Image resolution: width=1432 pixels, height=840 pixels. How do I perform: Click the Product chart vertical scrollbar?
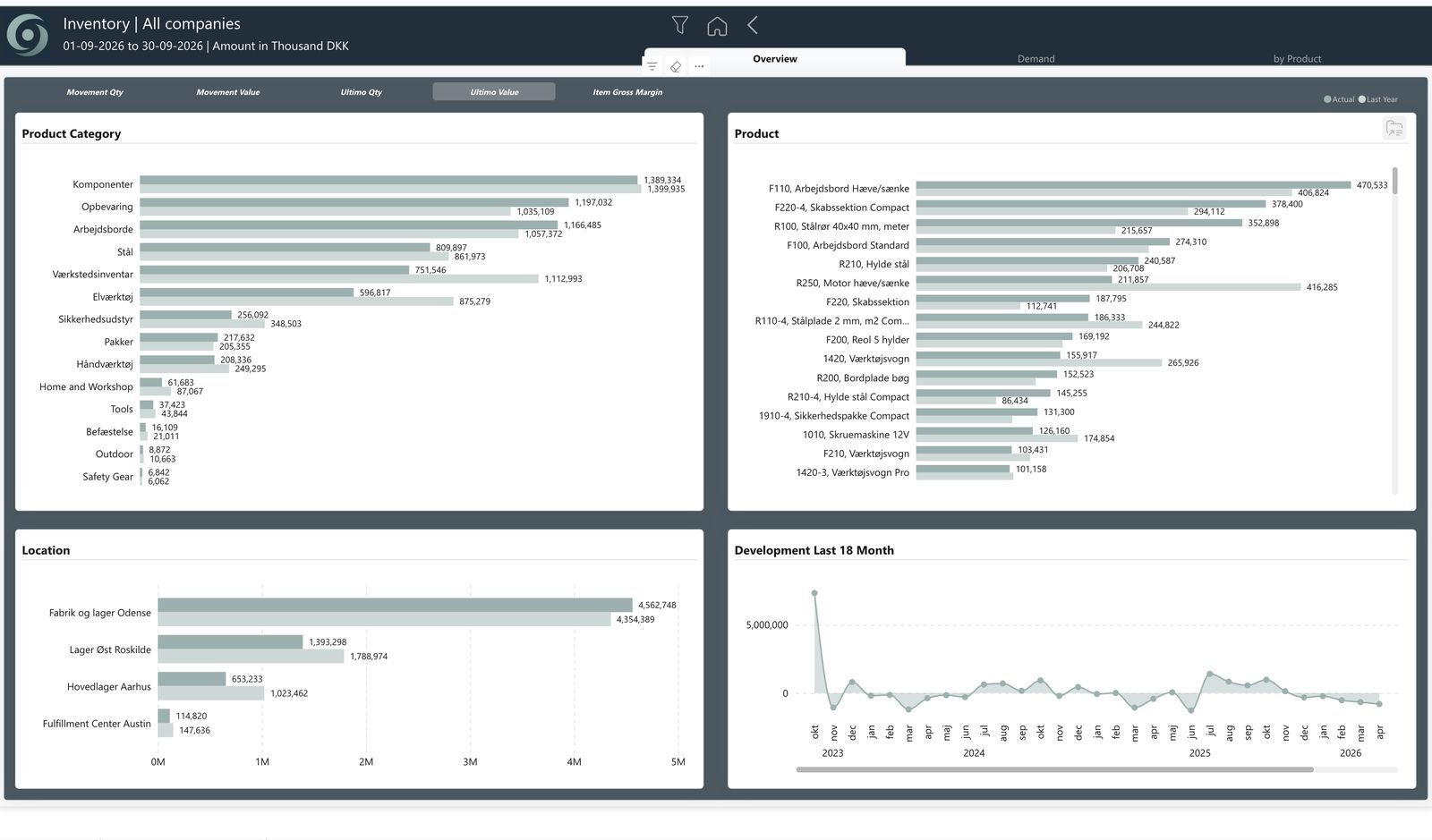pos(1394,181)
